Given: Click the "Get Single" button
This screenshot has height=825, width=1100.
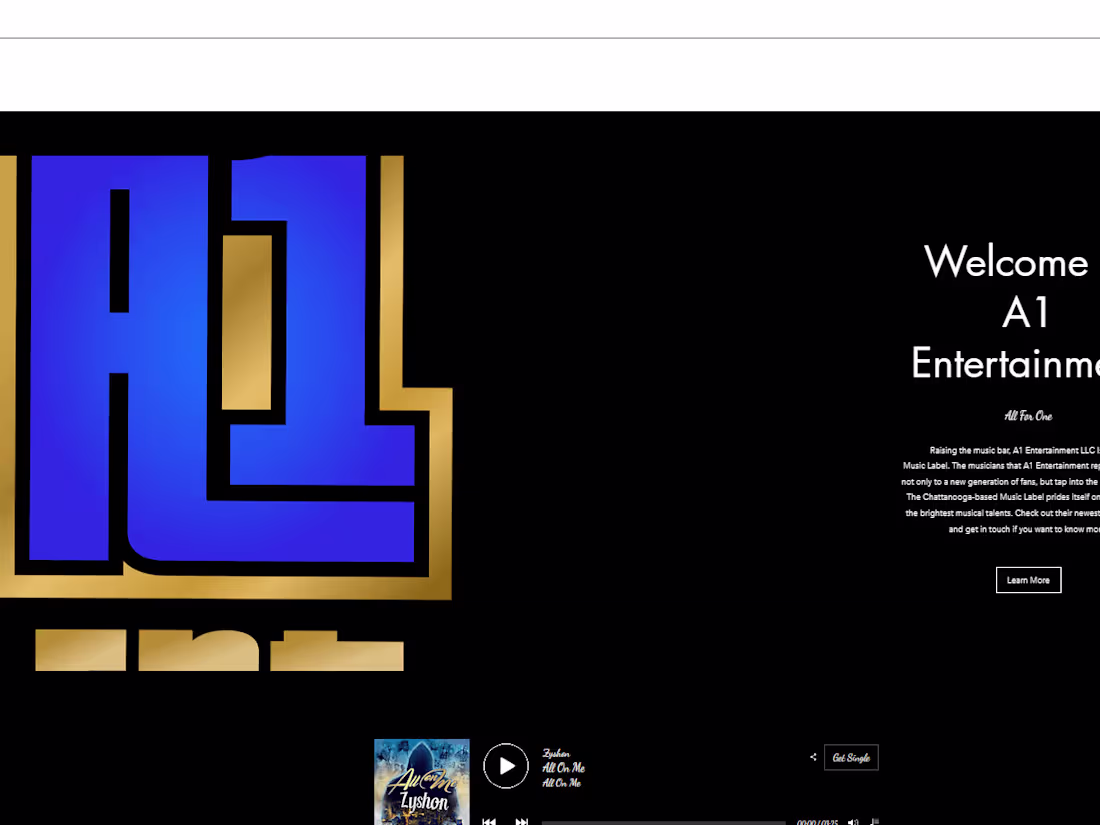Looking at the screenshot, I should pos(851,757).
